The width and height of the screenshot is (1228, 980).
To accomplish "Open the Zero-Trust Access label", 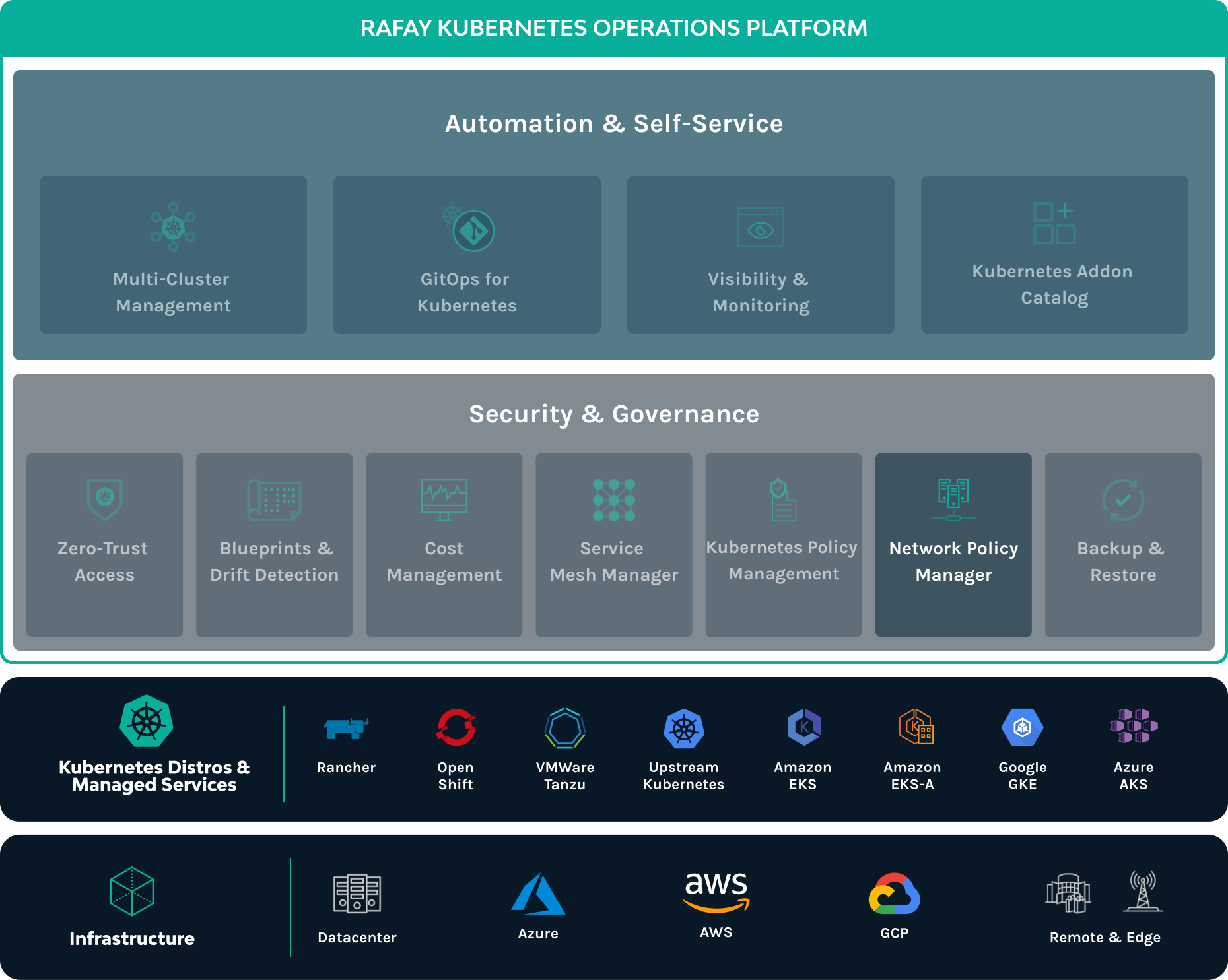I will point(104,562).
